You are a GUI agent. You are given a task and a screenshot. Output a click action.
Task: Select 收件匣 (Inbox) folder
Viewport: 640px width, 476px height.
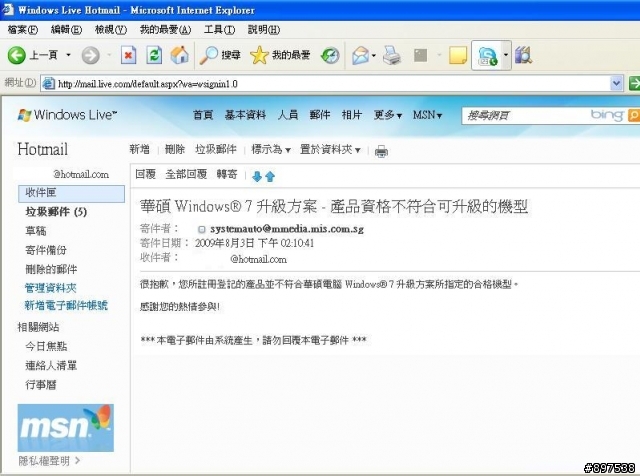[x=71, y=194]
